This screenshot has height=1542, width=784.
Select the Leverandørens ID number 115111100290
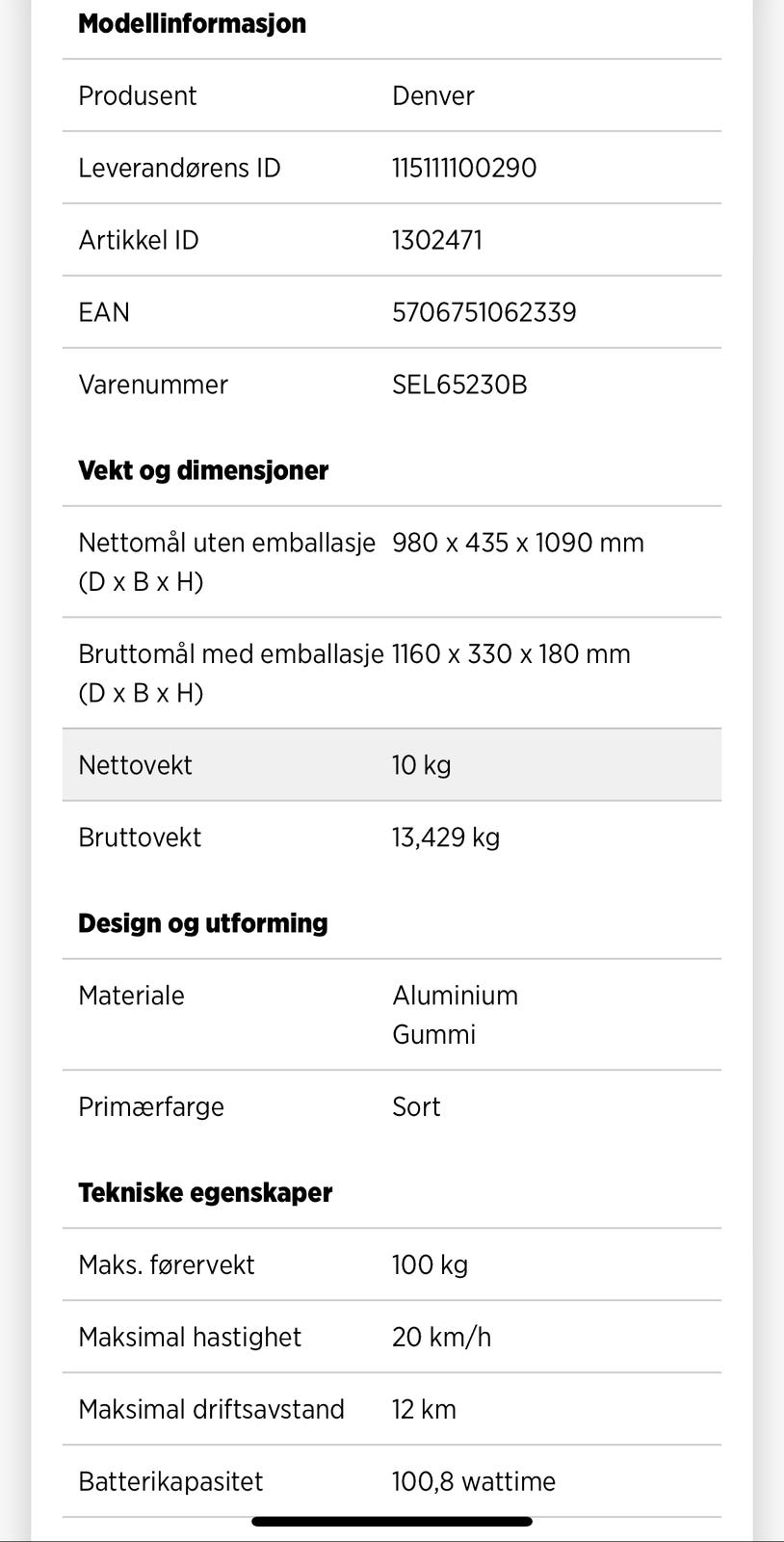[464, 168]
